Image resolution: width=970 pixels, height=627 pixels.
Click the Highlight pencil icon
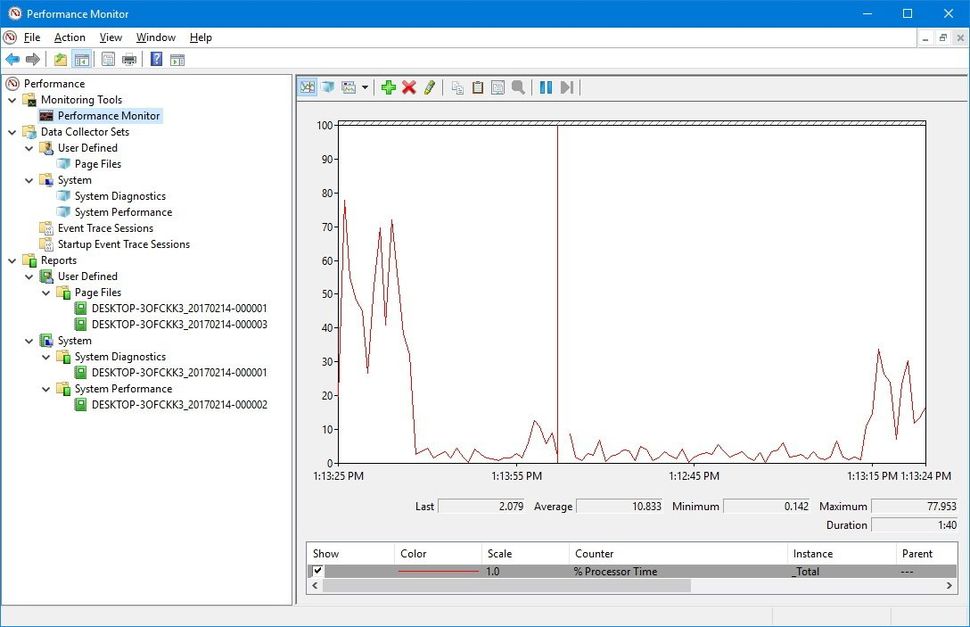point(429,87)
